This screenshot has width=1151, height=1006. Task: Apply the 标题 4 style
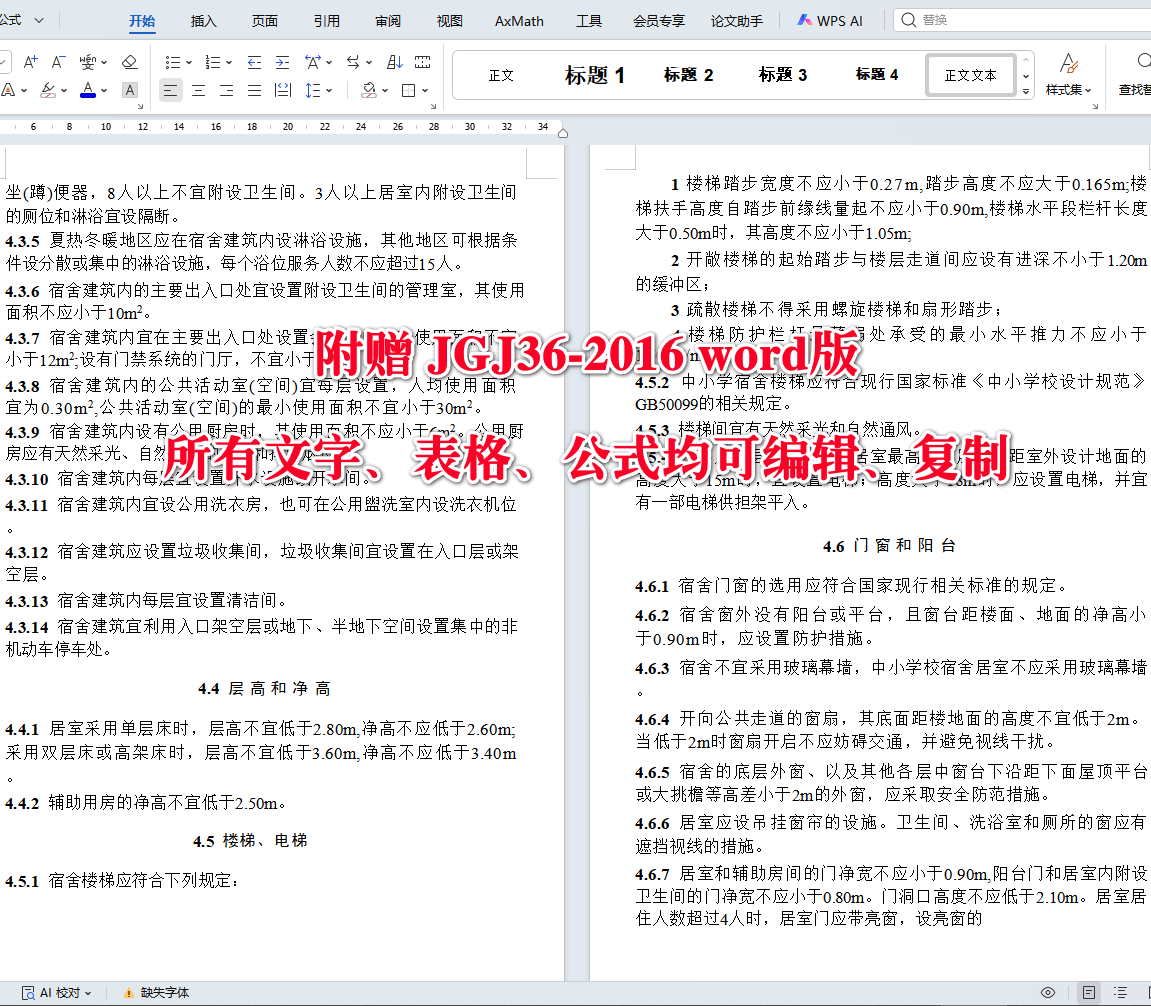[876, 76]
